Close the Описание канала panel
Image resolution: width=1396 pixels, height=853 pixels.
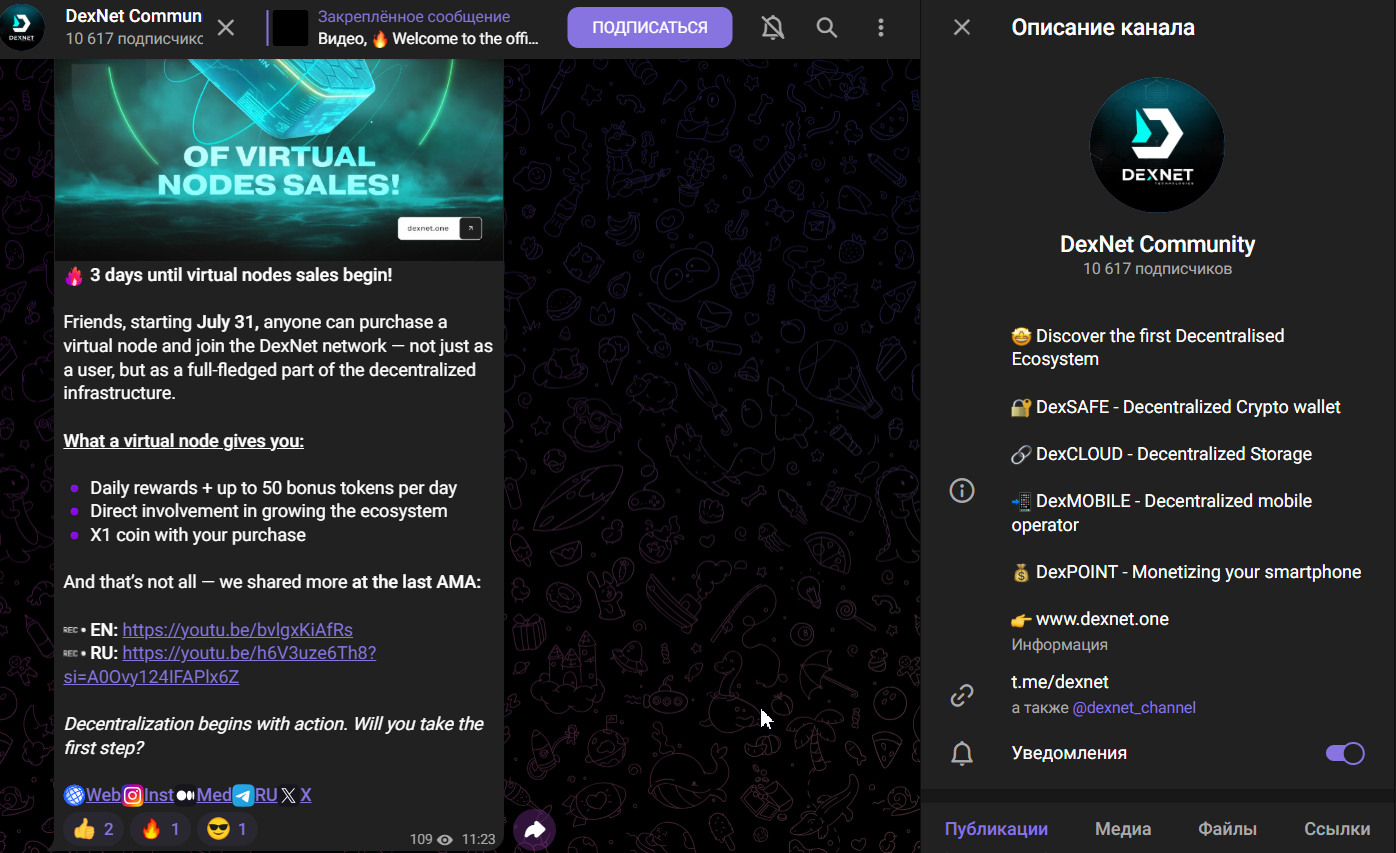962,27
